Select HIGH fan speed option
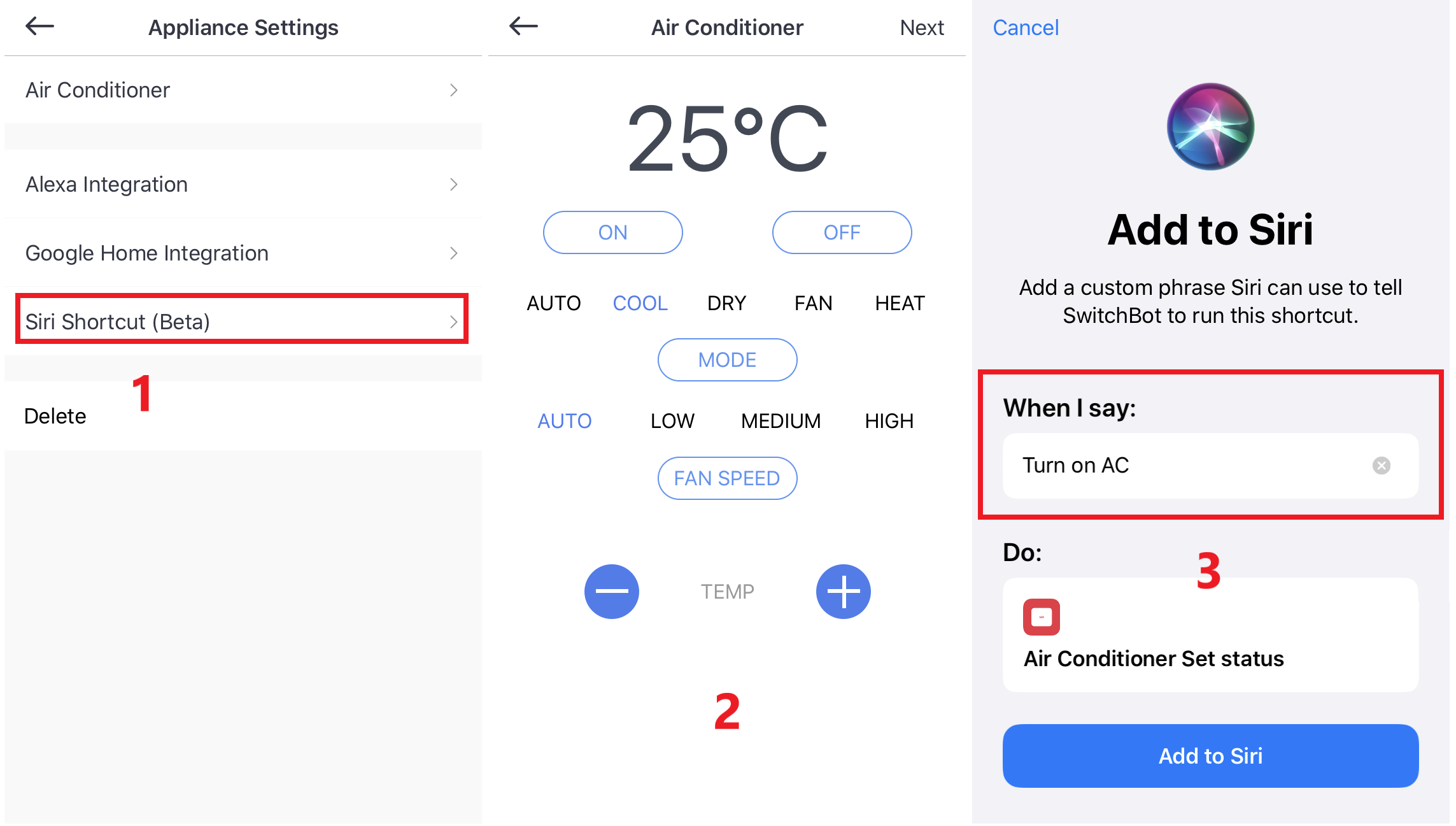The width and height of the screenshot is (1456, 826). click(889, 421)
